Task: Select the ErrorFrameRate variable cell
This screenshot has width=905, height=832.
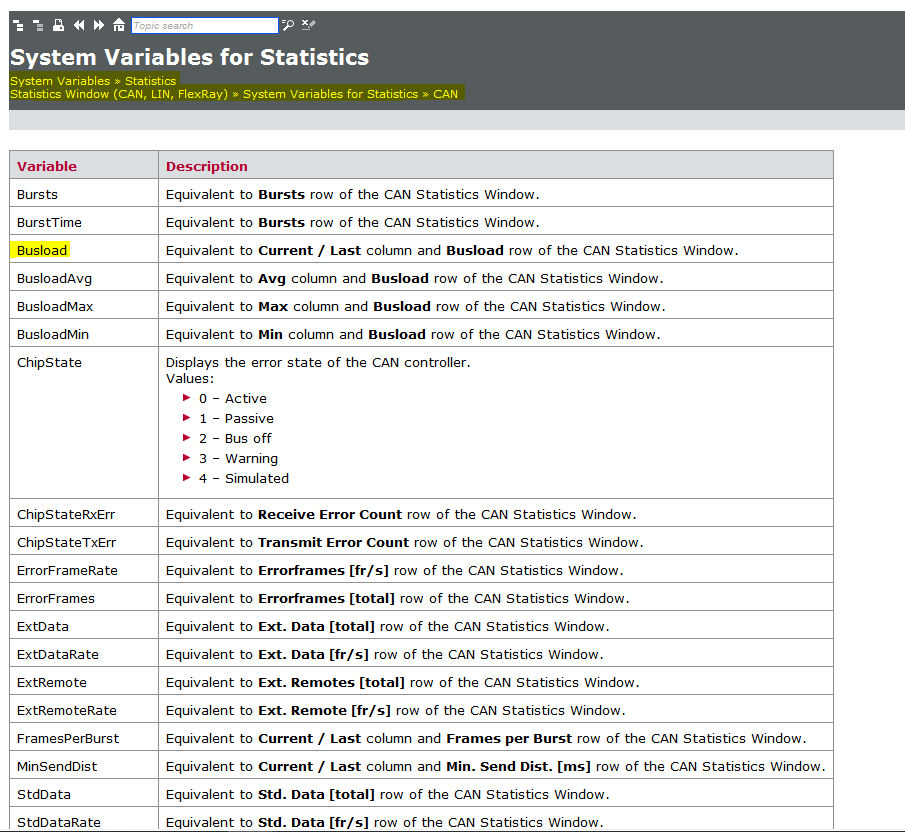Action: 84,570
